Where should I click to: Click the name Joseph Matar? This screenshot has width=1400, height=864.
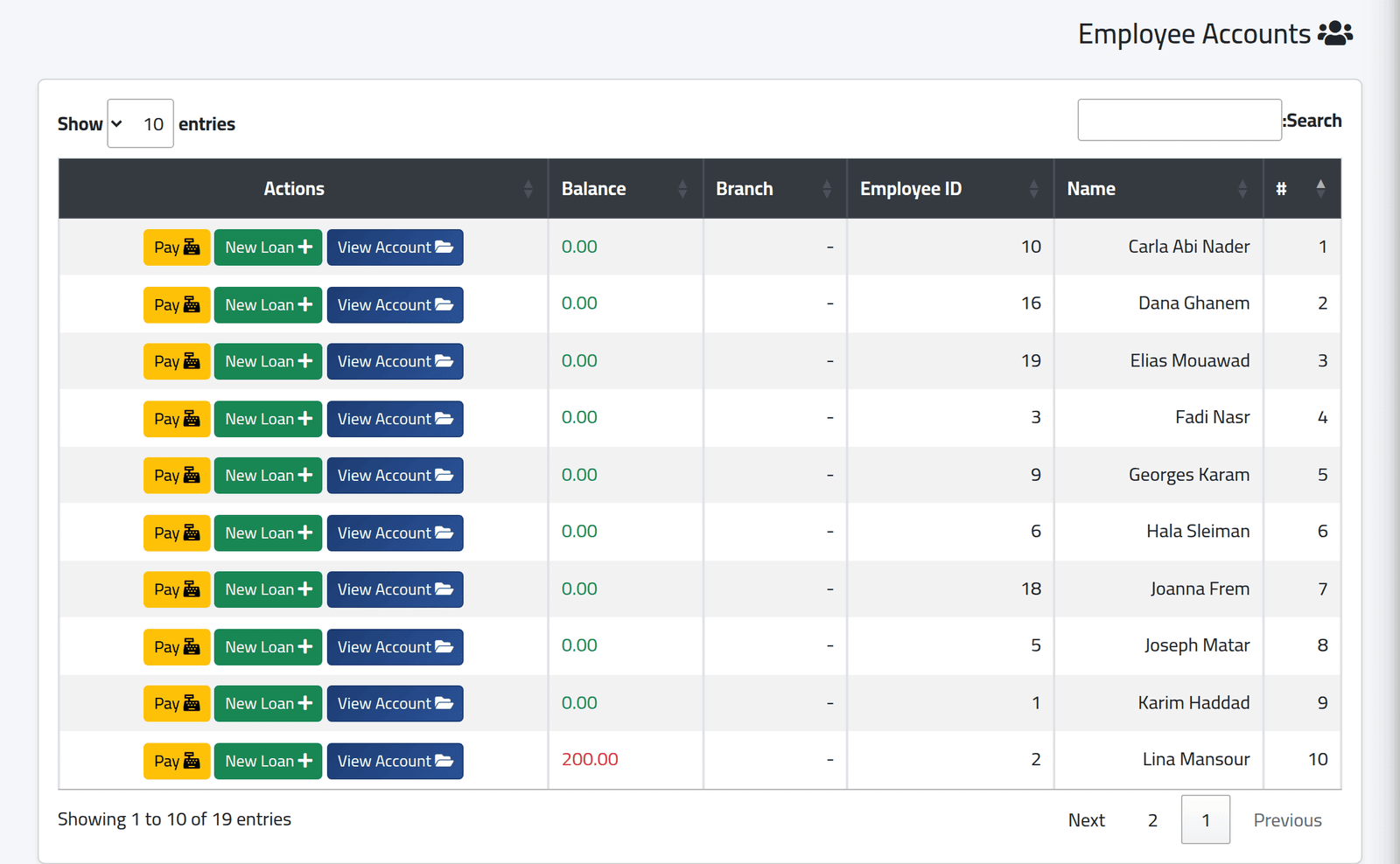pos(1197,645)
